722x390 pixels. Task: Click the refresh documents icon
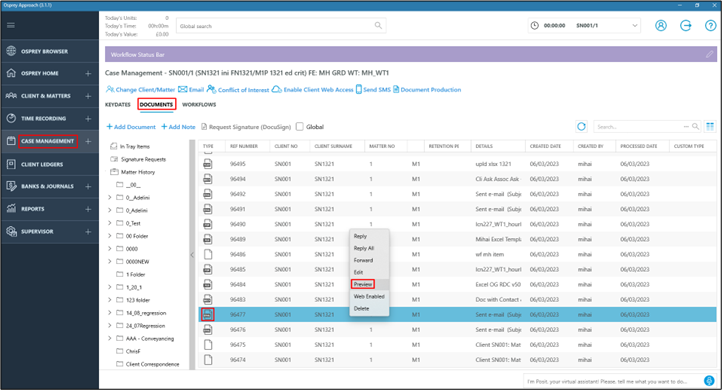582,126
